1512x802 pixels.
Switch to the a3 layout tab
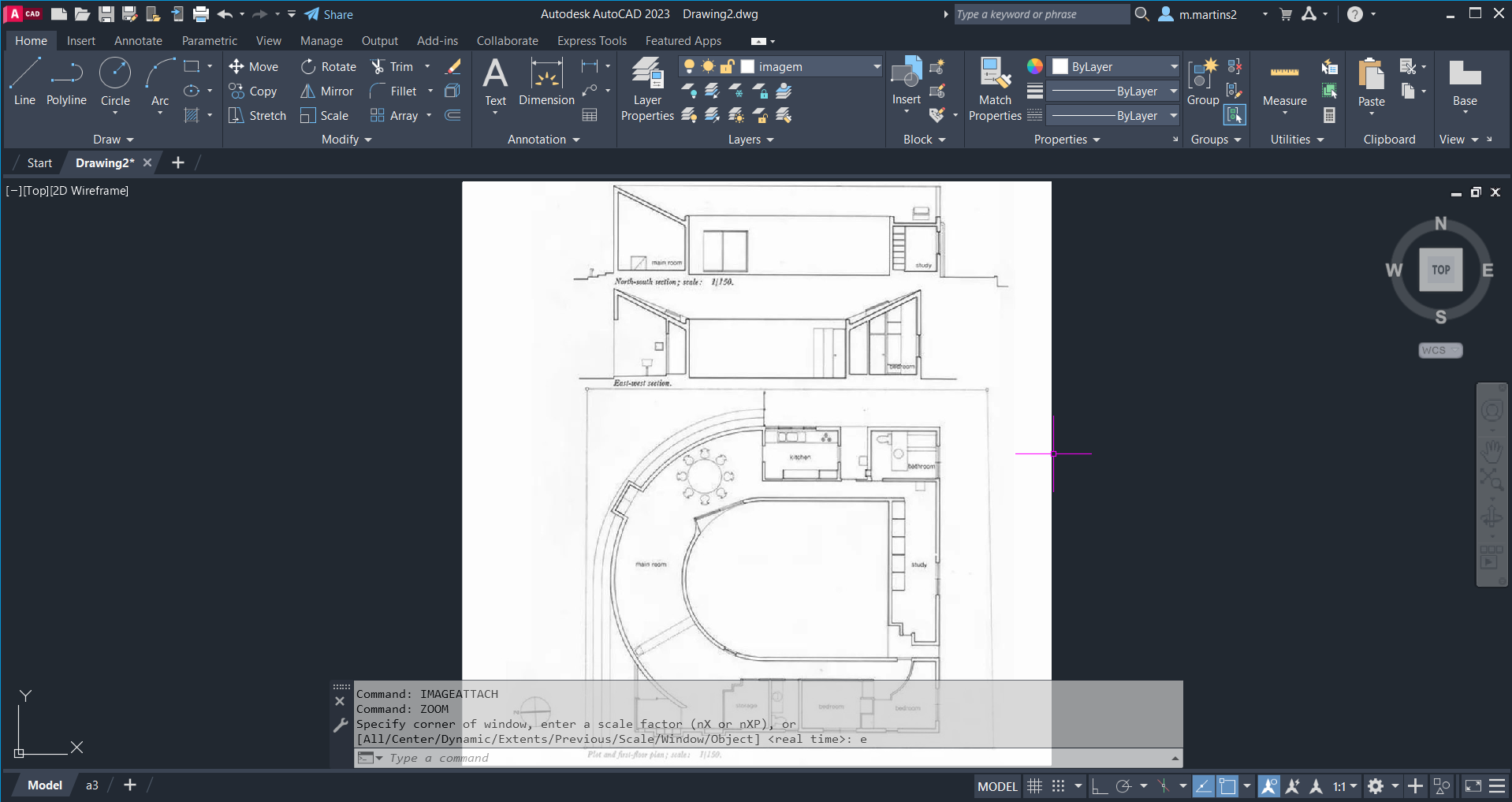(x=92, y=785)
